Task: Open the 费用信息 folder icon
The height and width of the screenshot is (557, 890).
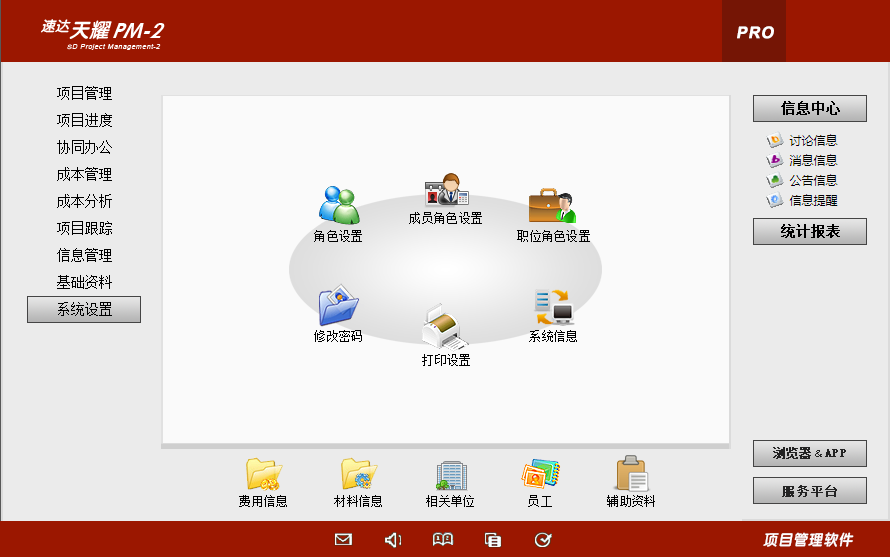Action: (x=263, y=475)
